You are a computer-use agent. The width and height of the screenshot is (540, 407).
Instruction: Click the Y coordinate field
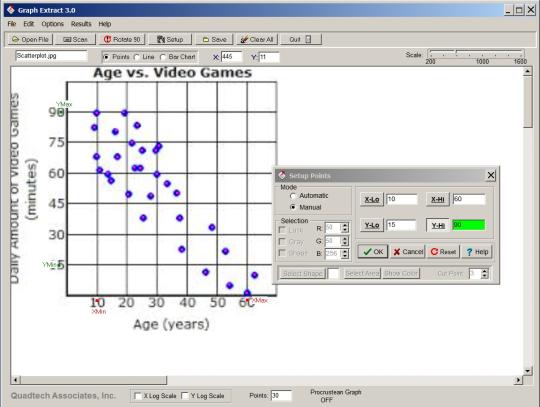(x=269, y=57)
